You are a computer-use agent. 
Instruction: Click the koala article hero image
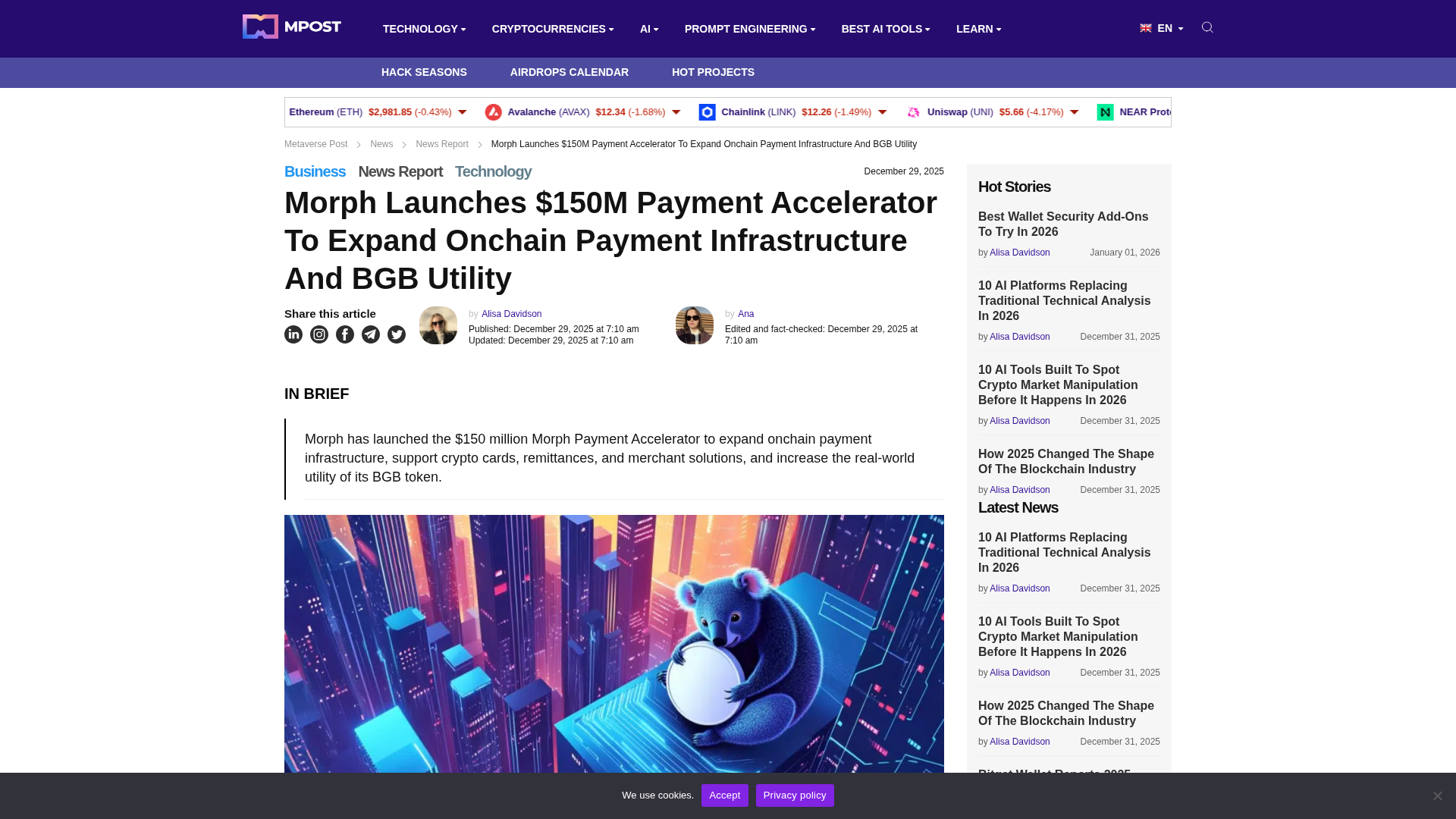coord(614,645)
